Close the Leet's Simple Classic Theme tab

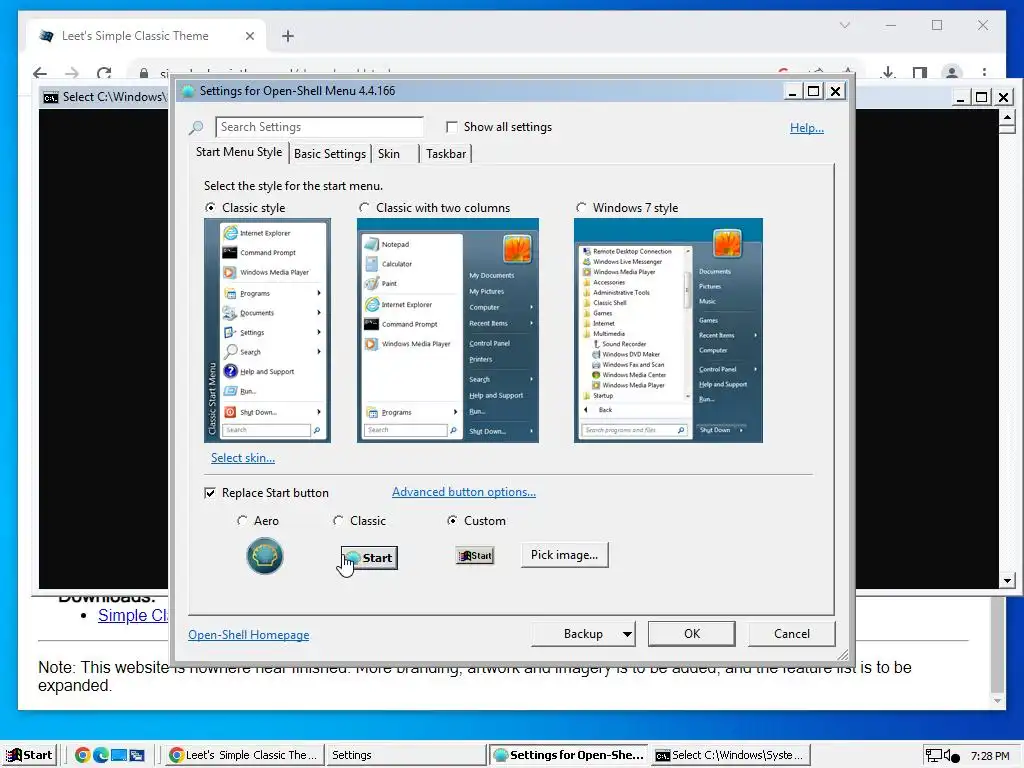tap(249, 36)
